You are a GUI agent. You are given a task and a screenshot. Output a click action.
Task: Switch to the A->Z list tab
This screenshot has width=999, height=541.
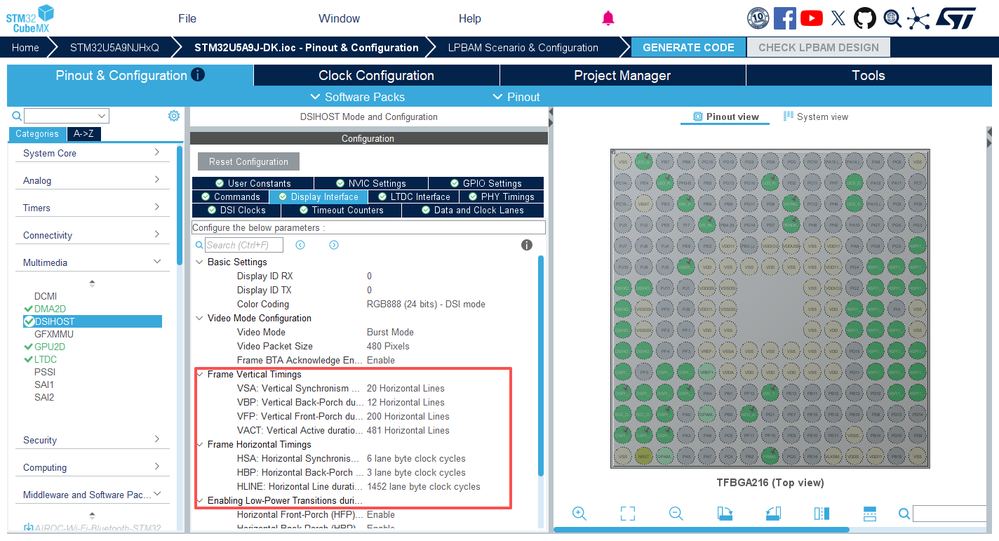(83, 134)
